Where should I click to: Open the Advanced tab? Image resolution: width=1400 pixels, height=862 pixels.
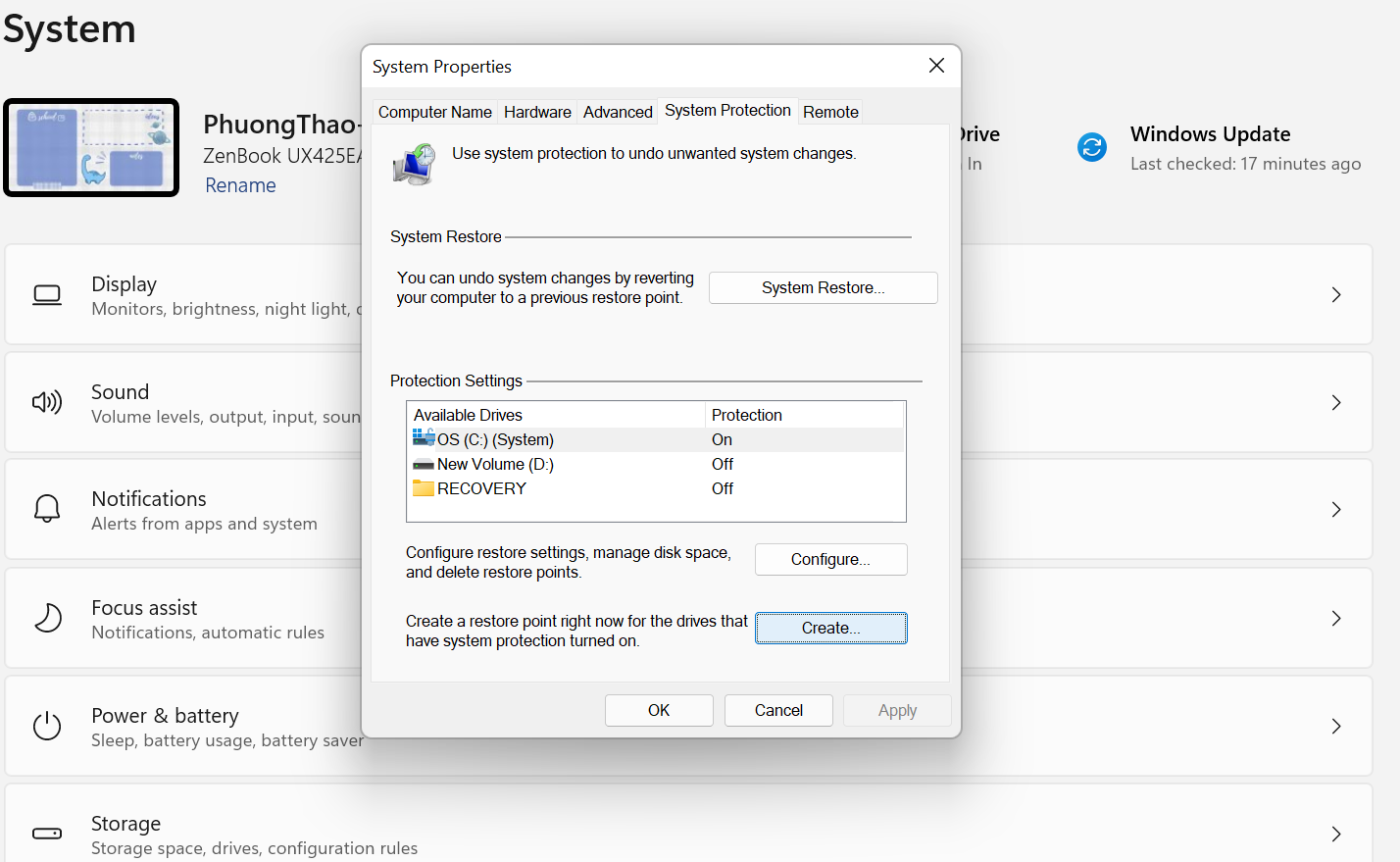618,112
